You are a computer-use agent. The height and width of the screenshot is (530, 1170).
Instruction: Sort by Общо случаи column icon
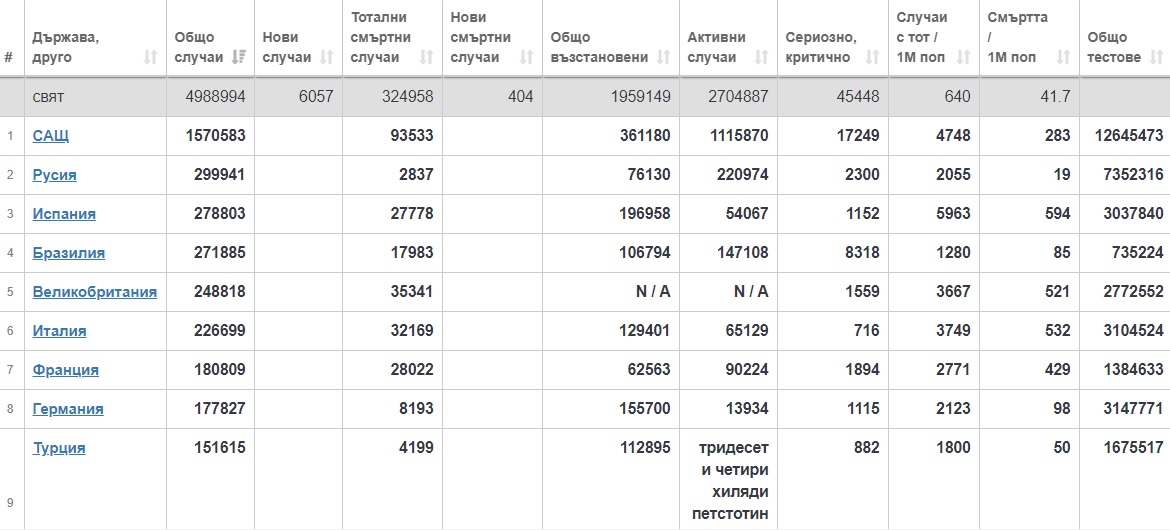(238, 57)
